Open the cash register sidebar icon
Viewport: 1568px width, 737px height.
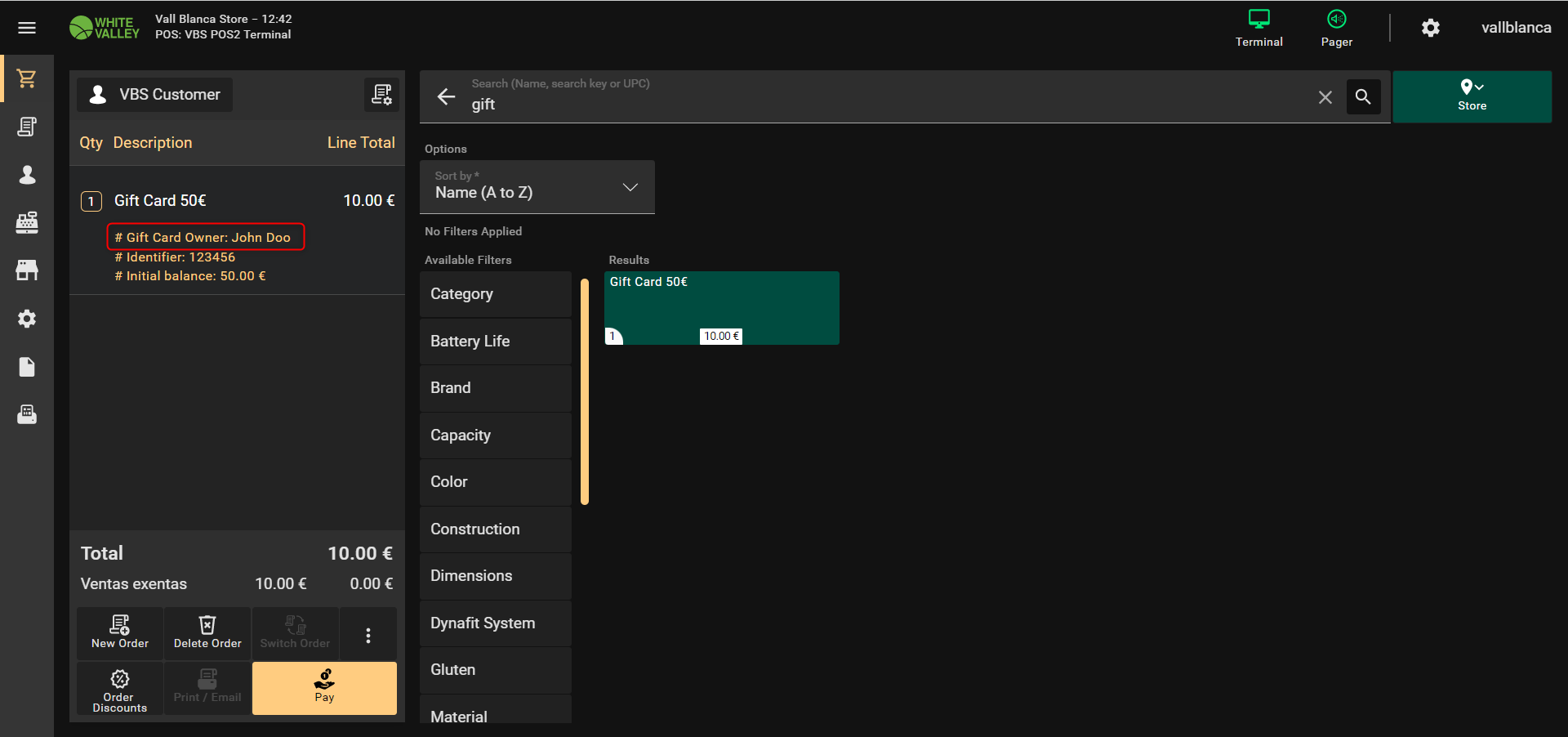(27, 222)
